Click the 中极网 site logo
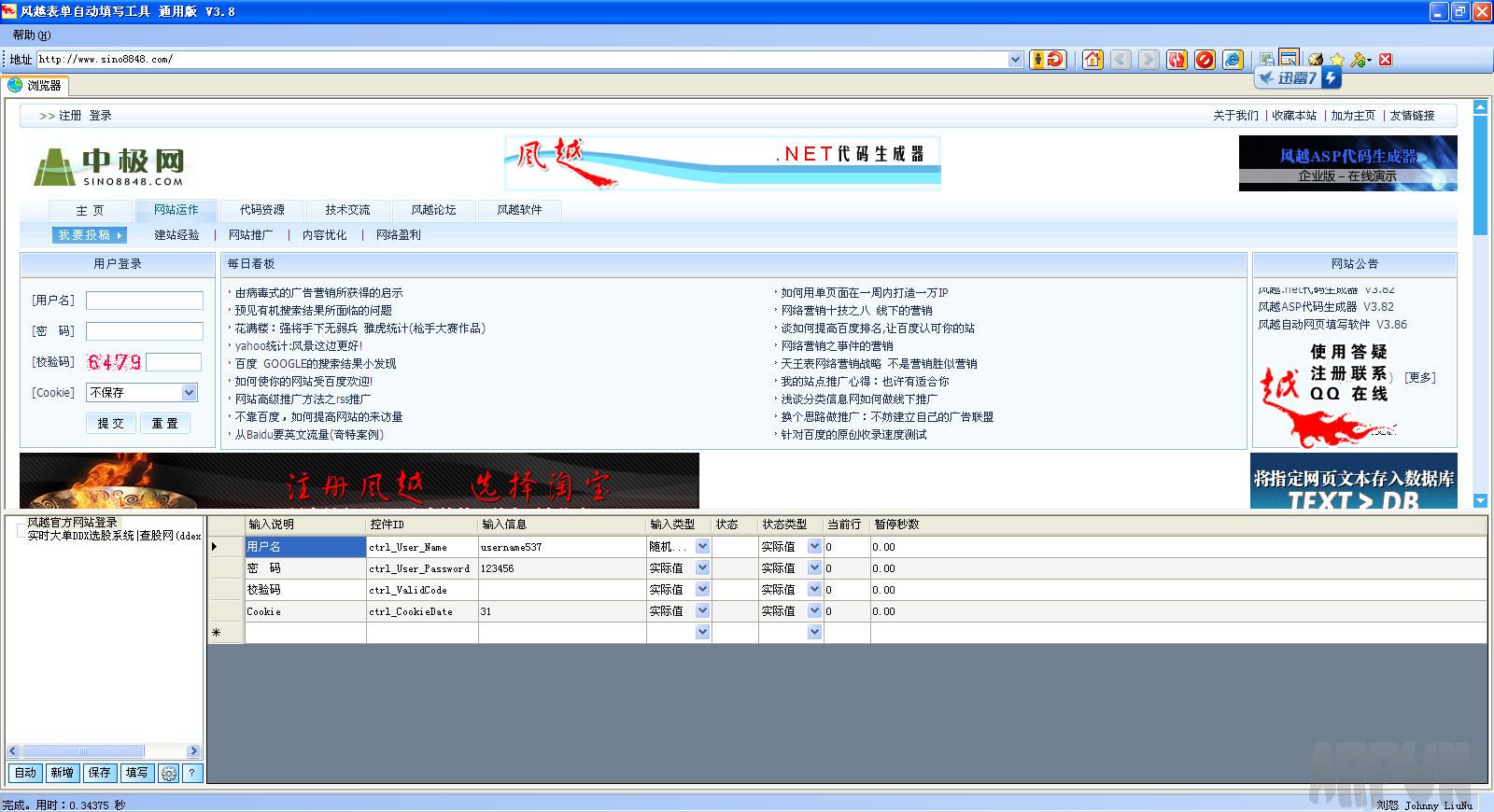The image size is (1494, 812). pyautogui.click(x=109, y=166)
